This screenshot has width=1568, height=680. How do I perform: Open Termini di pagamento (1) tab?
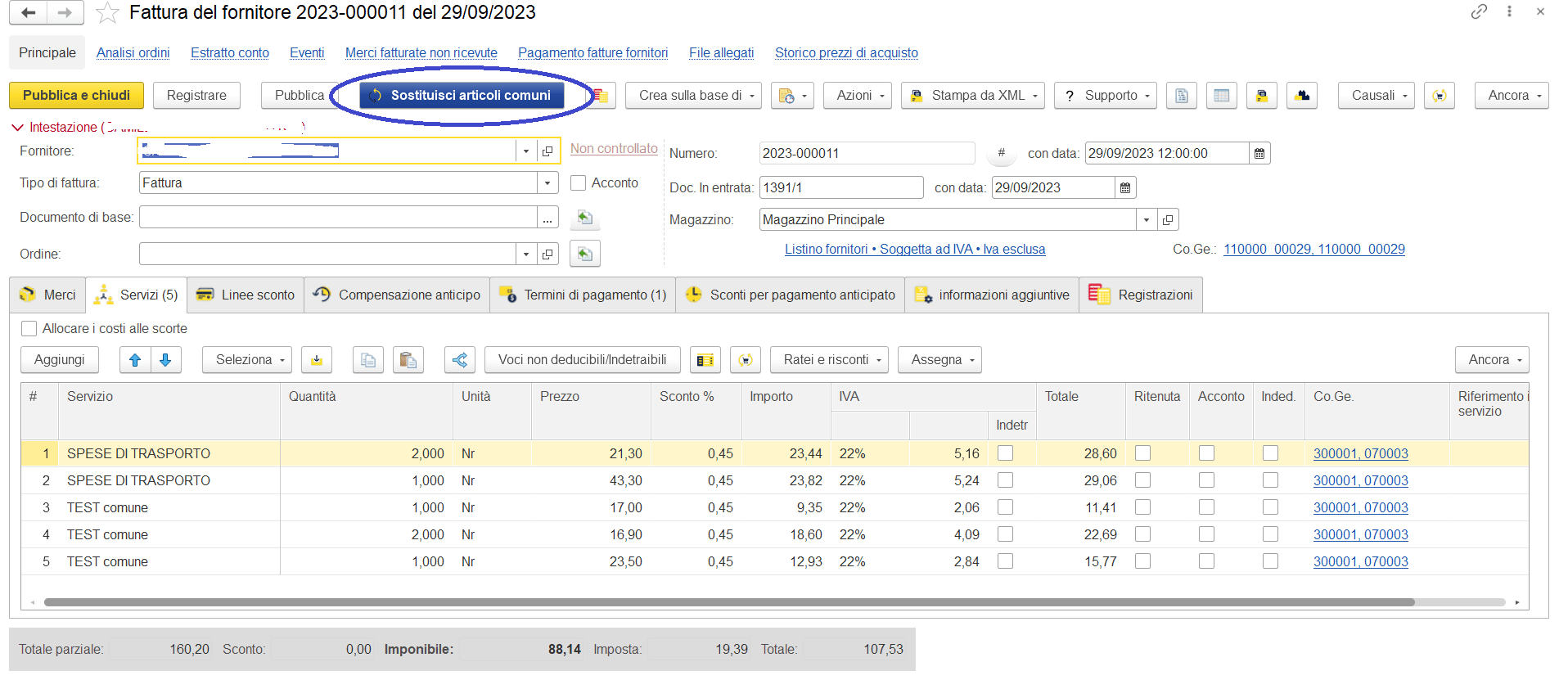point(583,295)
